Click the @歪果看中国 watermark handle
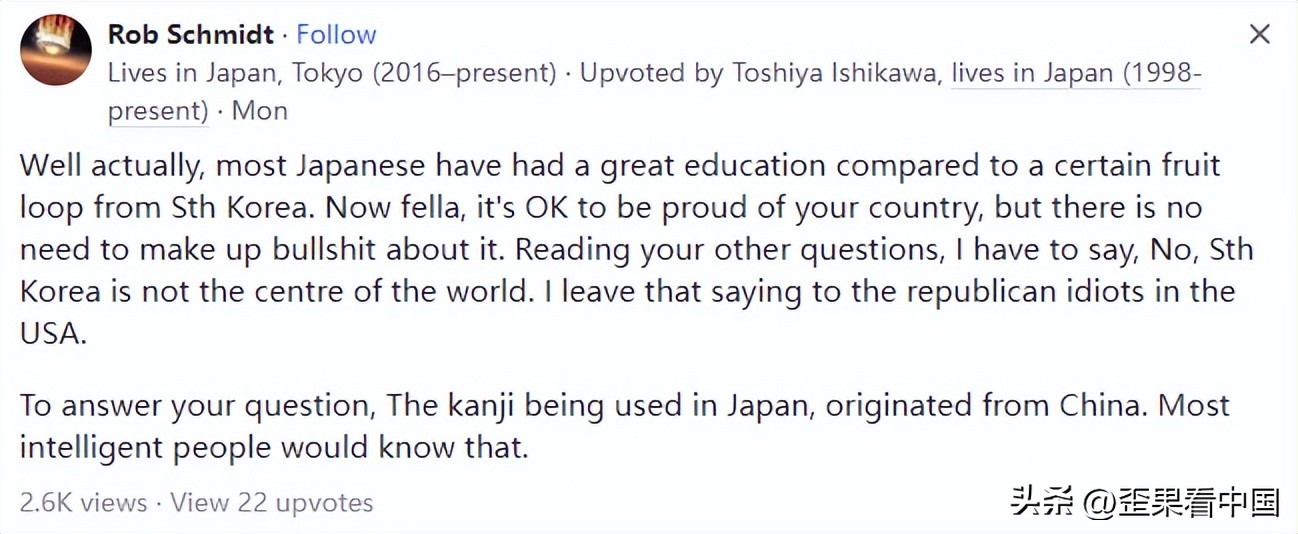 click(1185, 502)
